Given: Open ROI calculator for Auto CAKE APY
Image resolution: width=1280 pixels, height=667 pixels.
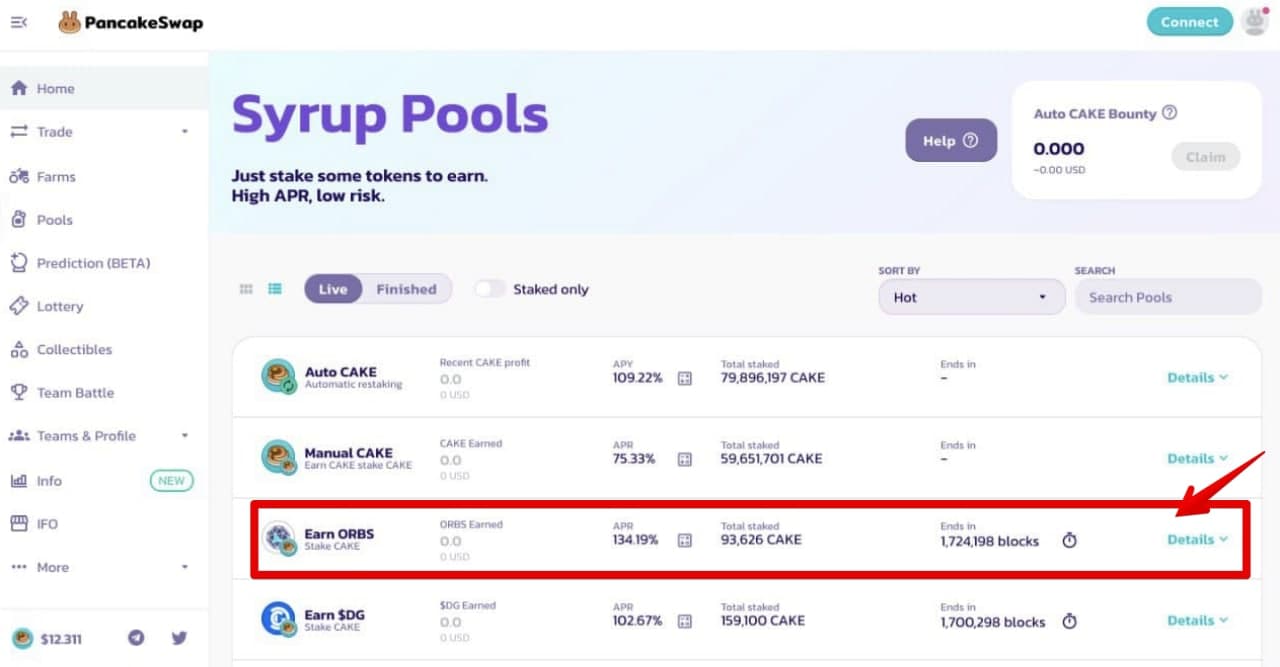Looking at the screenshot, I should point(685,378).
